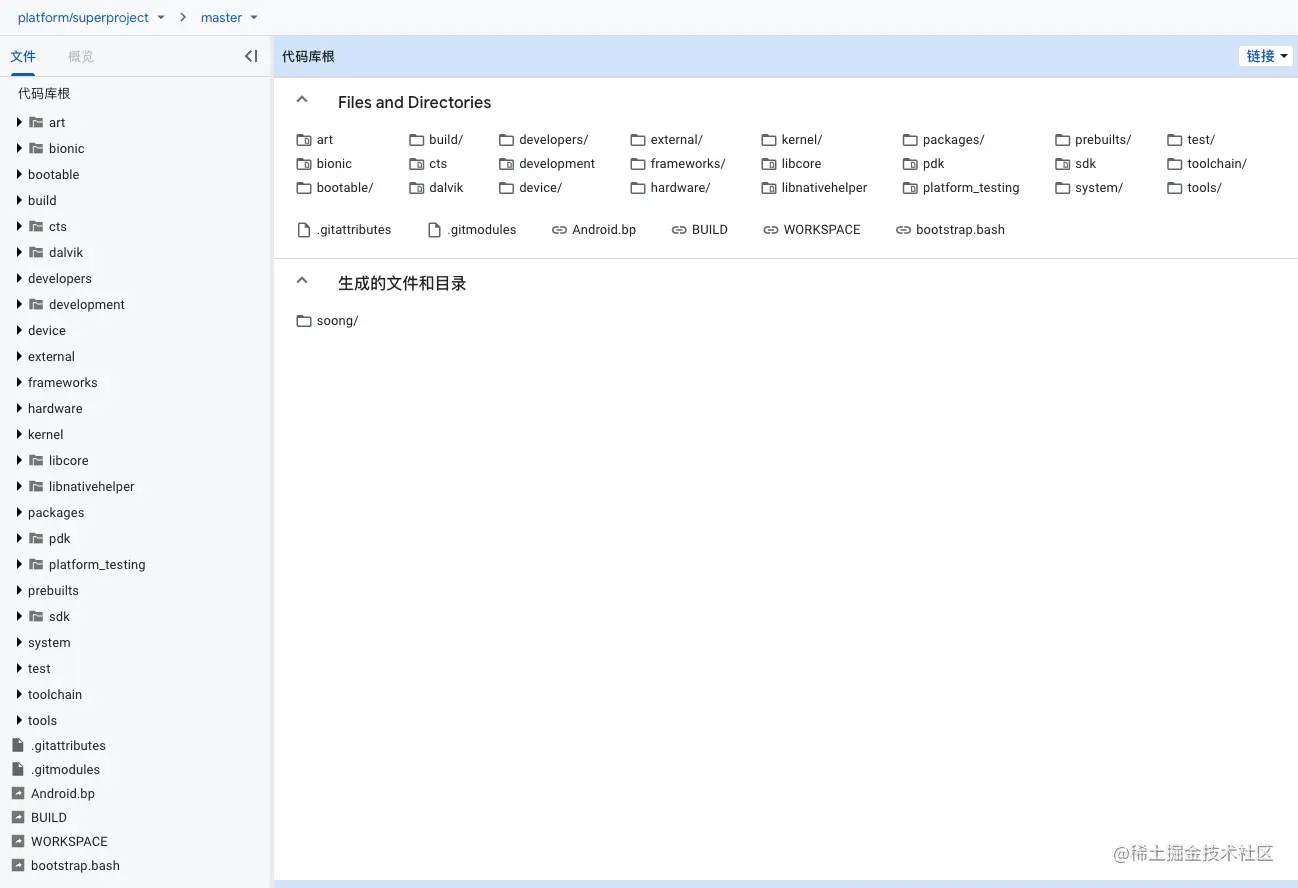Open the hardware/ directory in main pane
Image resolution: width=1298 pixels, height=888 pixels.
(x=680, y=188)
